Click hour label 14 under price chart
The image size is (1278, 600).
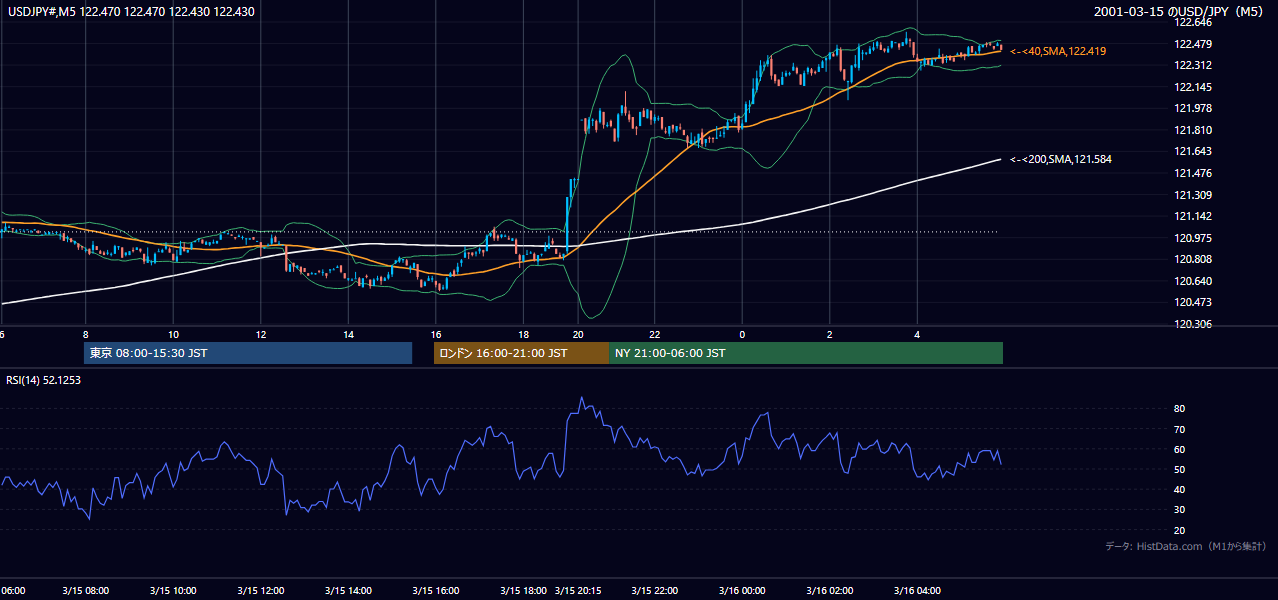point(348,334)
